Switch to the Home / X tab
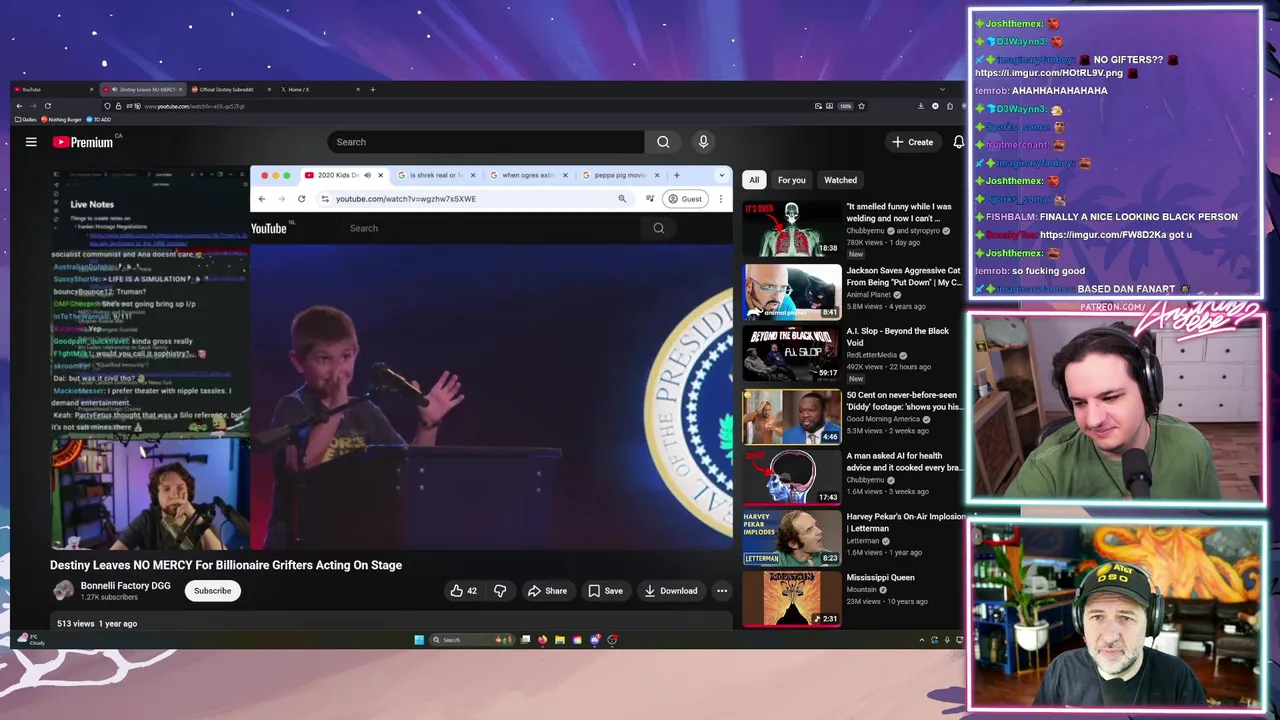This screenshot has height=720, width=1280. coord(320,90)
